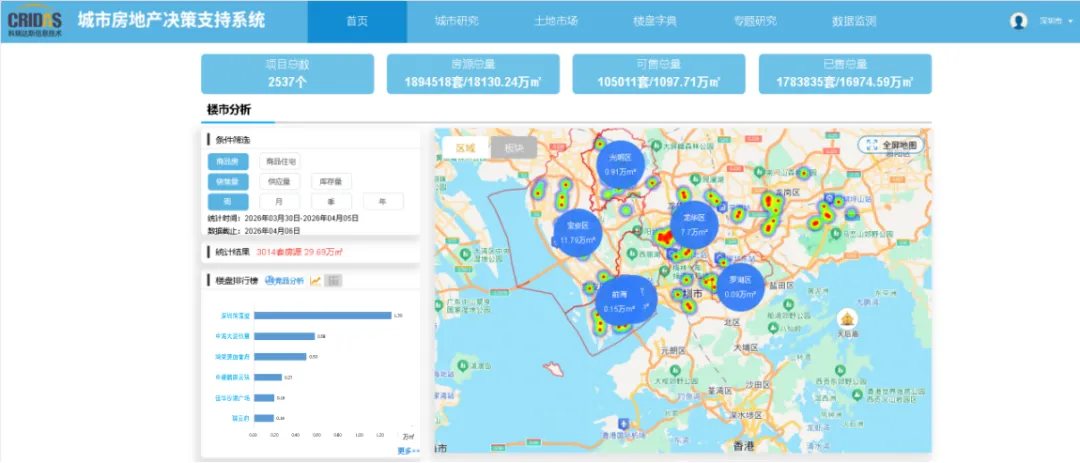This screenshot has width=1080, height=463.
Task: Select the highlighted metric filter left of 供应量
Action: pos(228,182)
